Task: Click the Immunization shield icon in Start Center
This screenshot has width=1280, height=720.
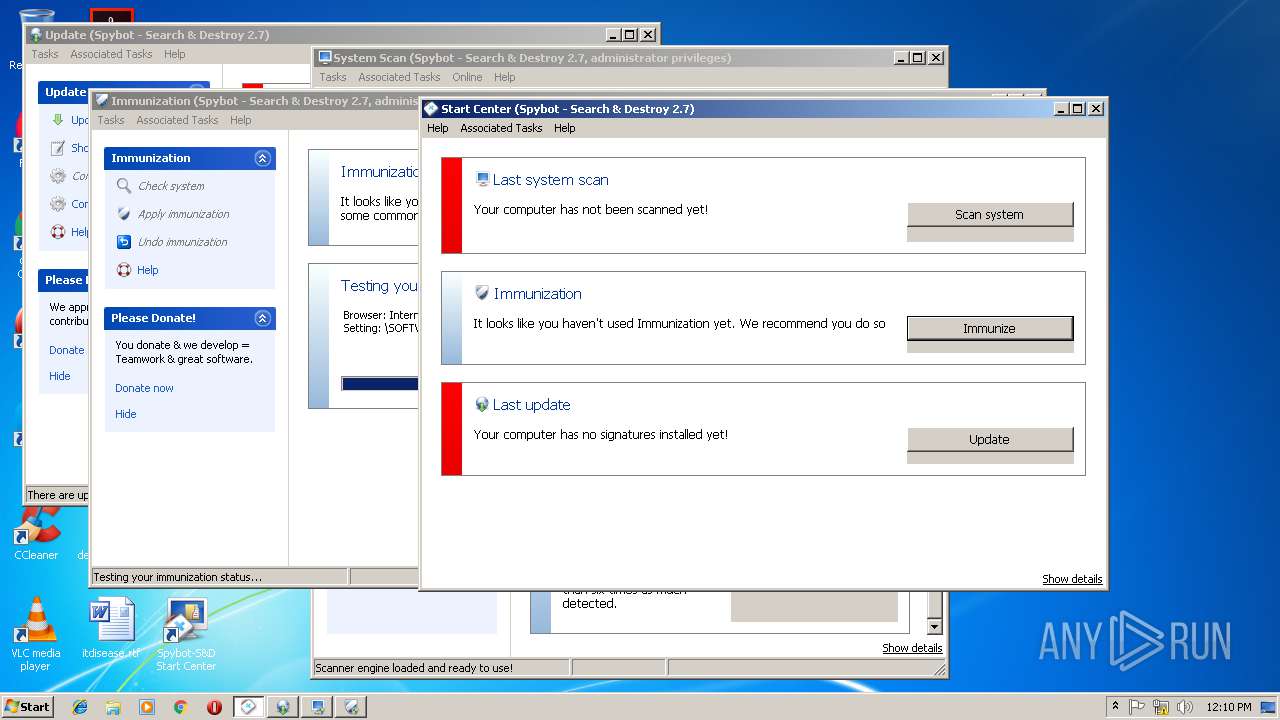Action: [x=482, y=293]
